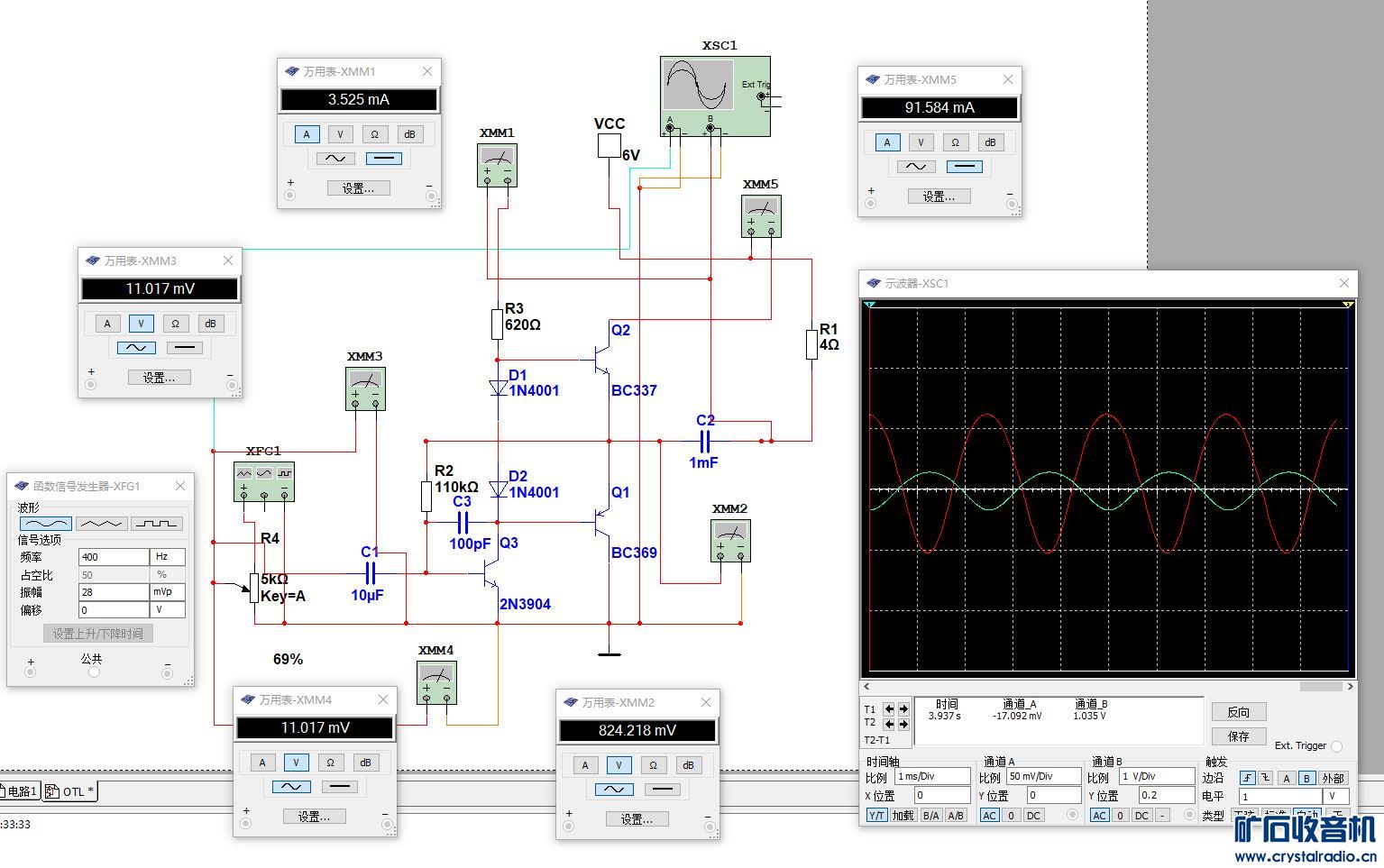The height and width of the screenshot is (868, 1384).
Task: Click the XMM1 multimeter symbol on schematic
Action: (x=497, y=166)
